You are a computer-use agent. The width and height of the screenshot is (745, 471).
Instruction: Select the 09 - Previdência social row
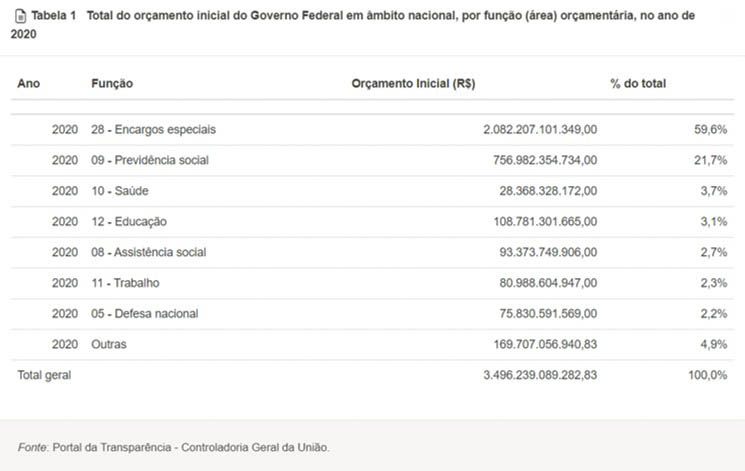(372, 160)
